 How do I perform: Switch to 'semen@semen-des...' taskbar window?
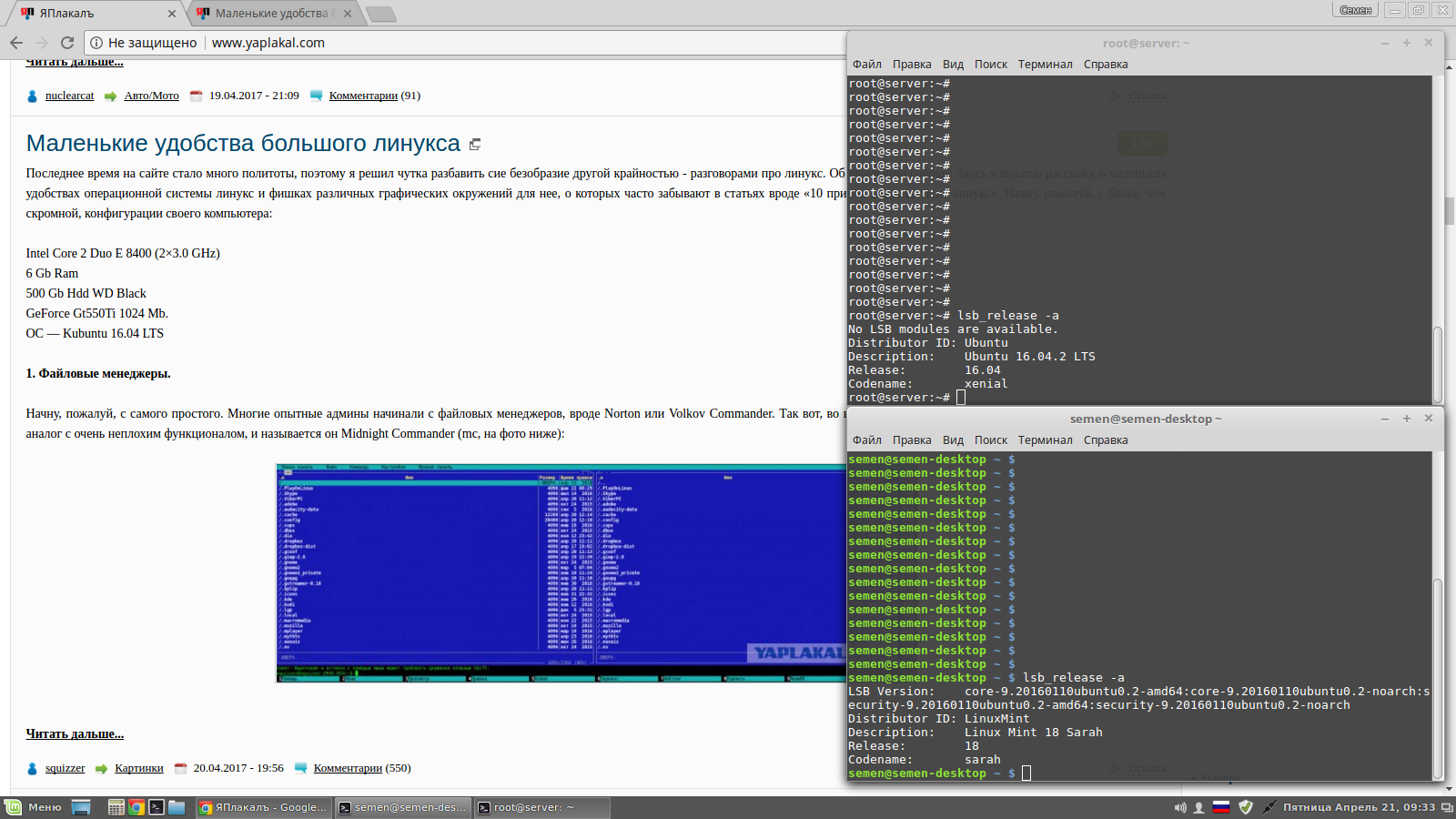coord(403,807)
